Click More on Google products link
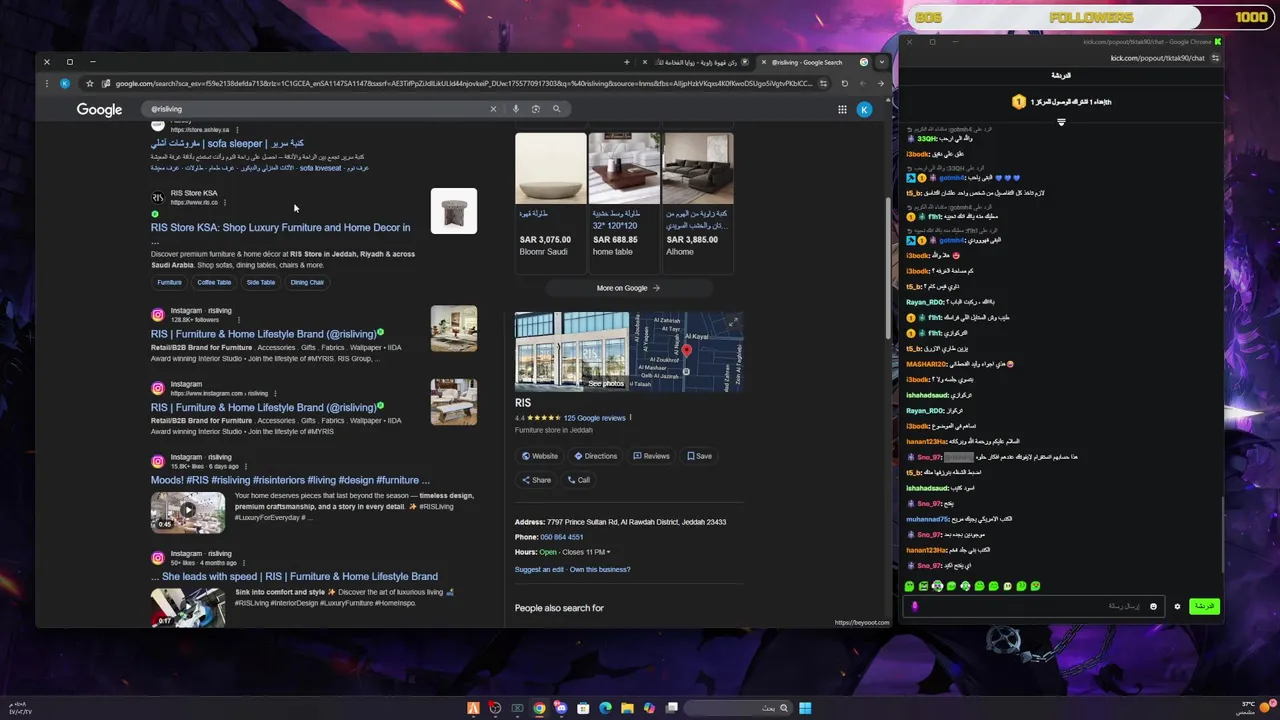The height and width of the screenshot is (720, 1280). coord(628,288)
